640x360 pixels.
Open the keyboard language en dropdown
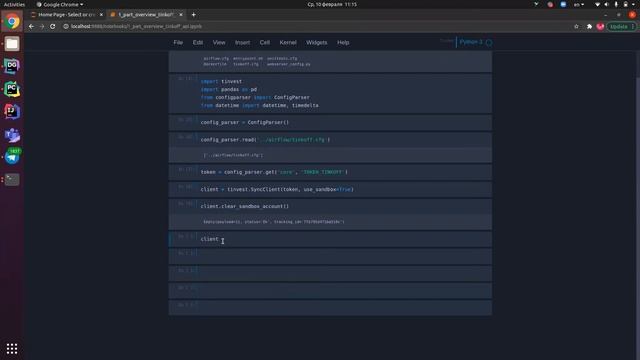point(579,4)
